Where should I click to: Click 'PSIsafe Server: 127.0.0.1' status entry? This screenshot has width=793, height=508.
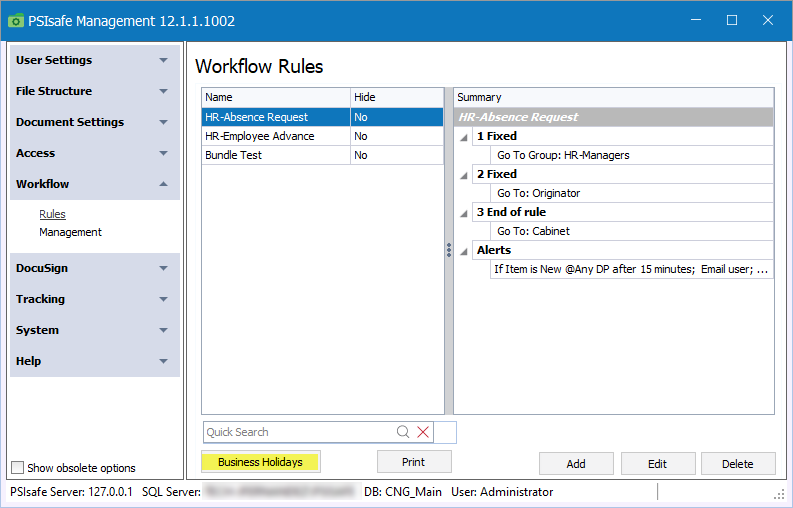coord(71,492)
